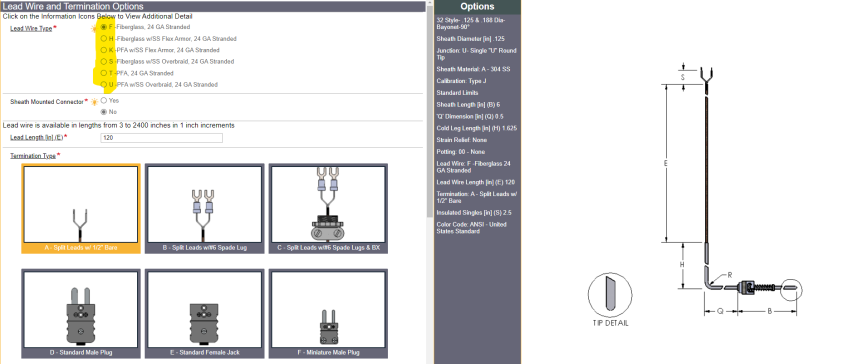Click info icon beside Sheath Mounted Connector
This screenshot has height=364, width=843.
coord(95,102)
